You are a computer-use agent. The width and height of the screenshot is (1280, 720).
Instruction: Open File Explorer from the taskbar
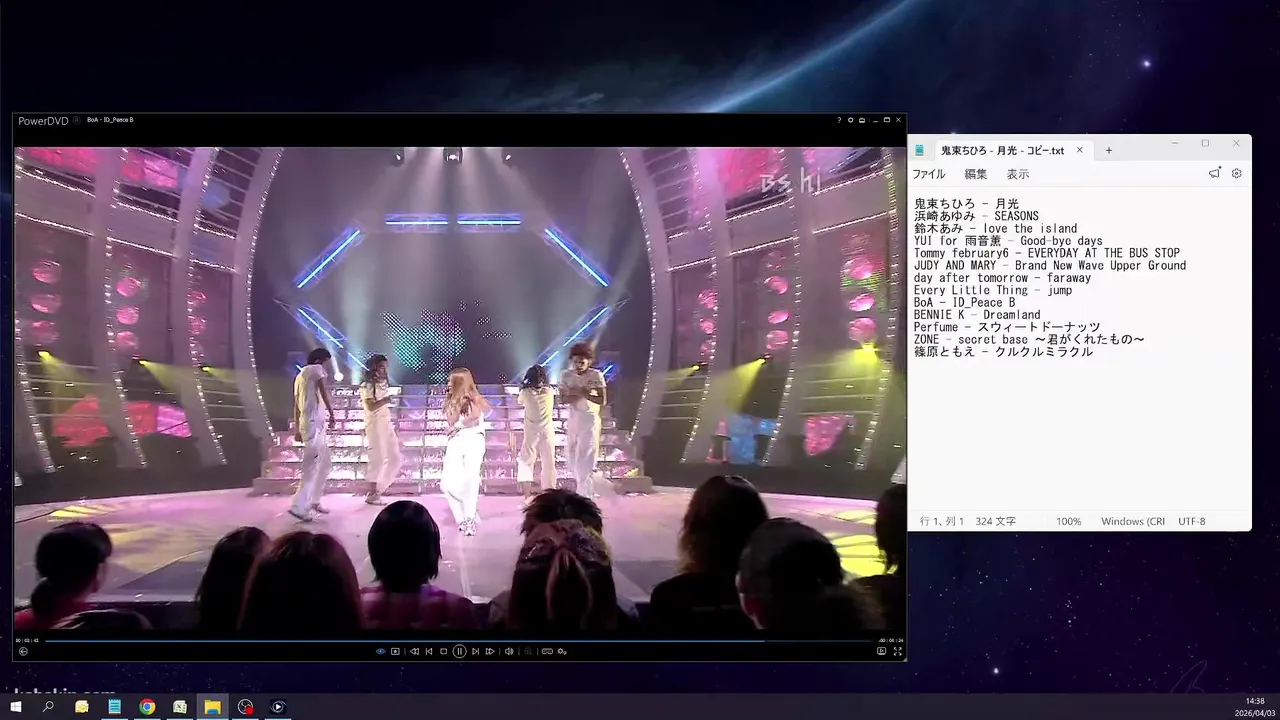(x=213, y=707)
